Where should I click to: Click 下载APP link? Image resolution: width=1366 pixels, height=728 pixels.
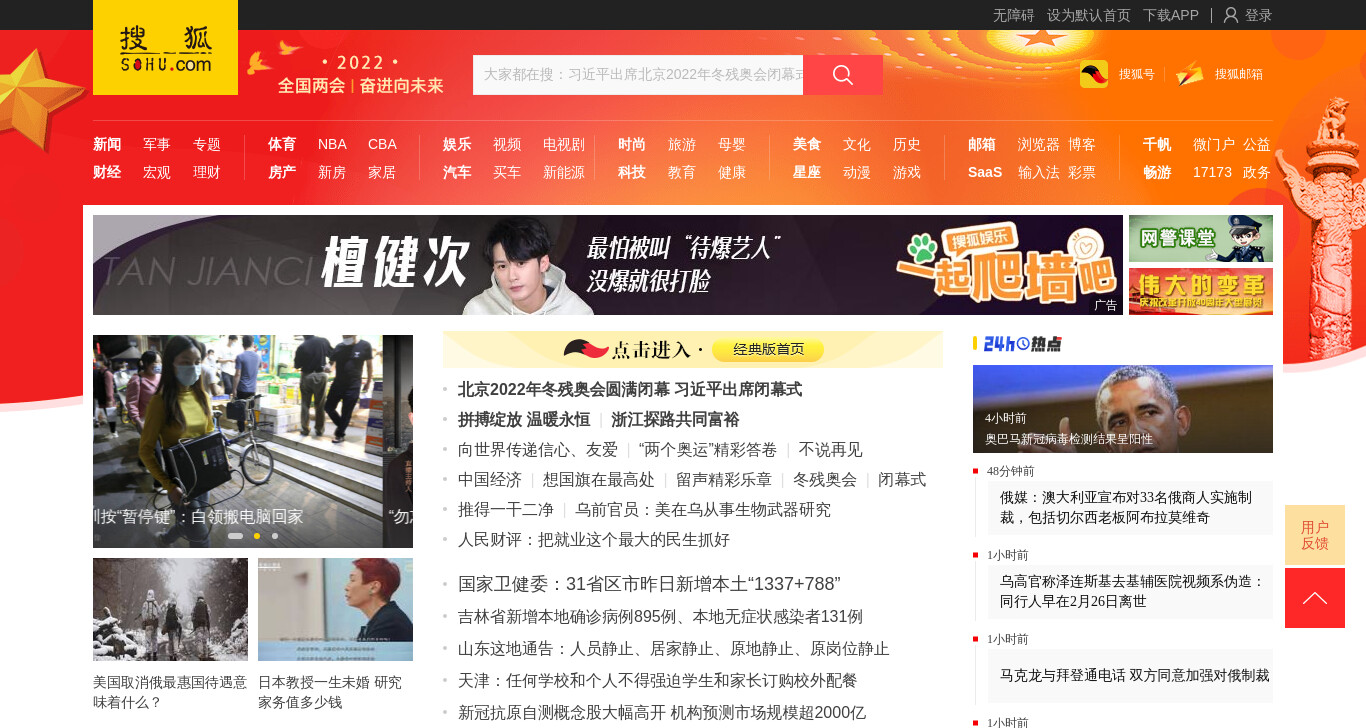[x=1171, y=15]
